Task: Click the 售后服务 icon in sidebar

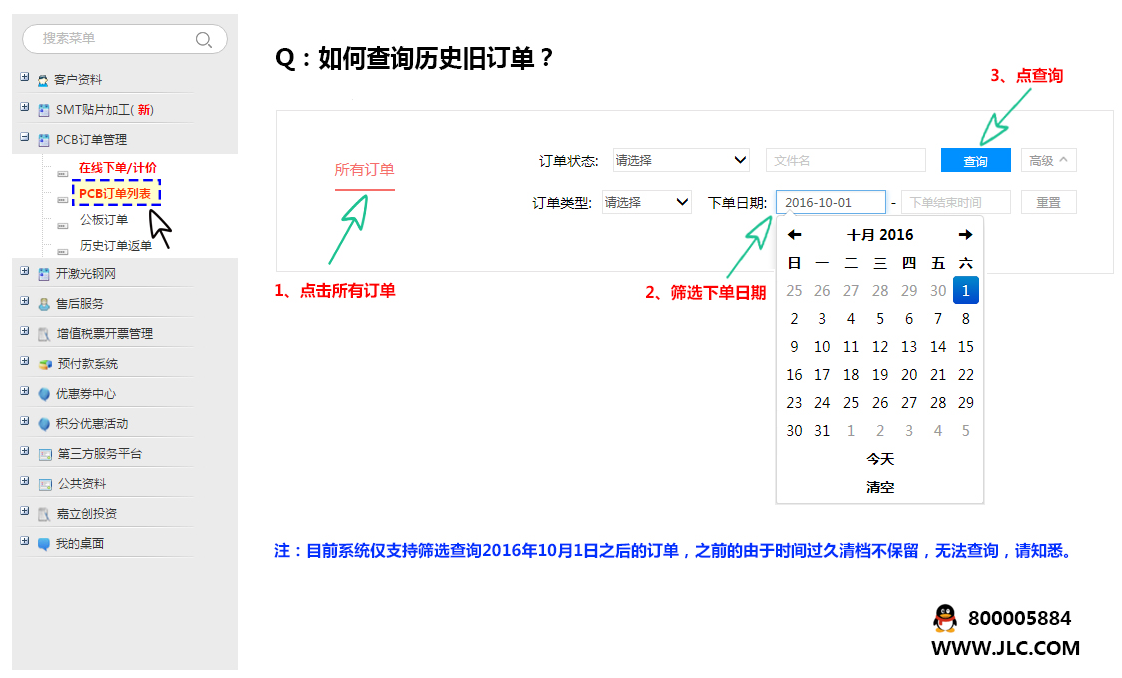Action: pyautogui.click(x=43, y=304)
